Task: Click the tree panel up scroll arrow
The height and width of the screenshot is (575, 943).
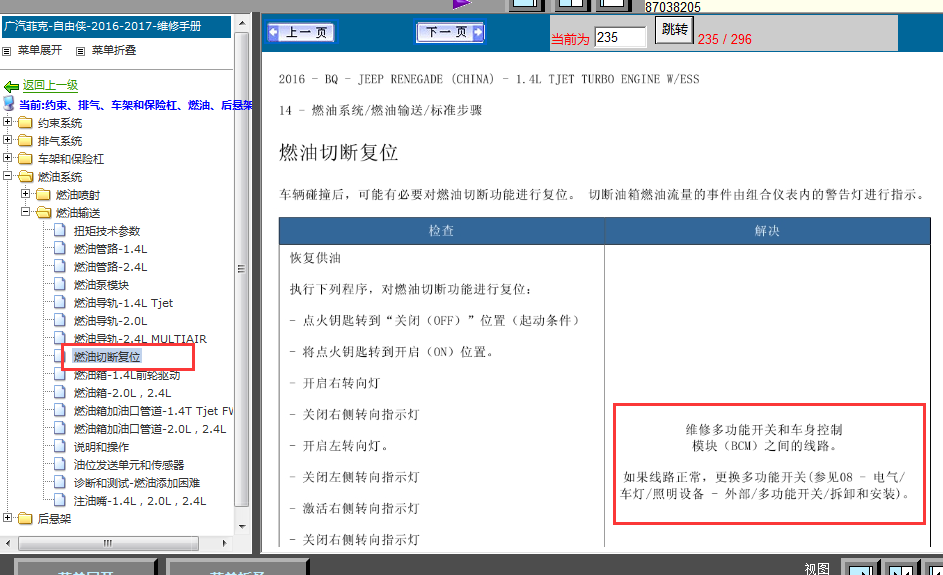Action: tap(242, 23)
